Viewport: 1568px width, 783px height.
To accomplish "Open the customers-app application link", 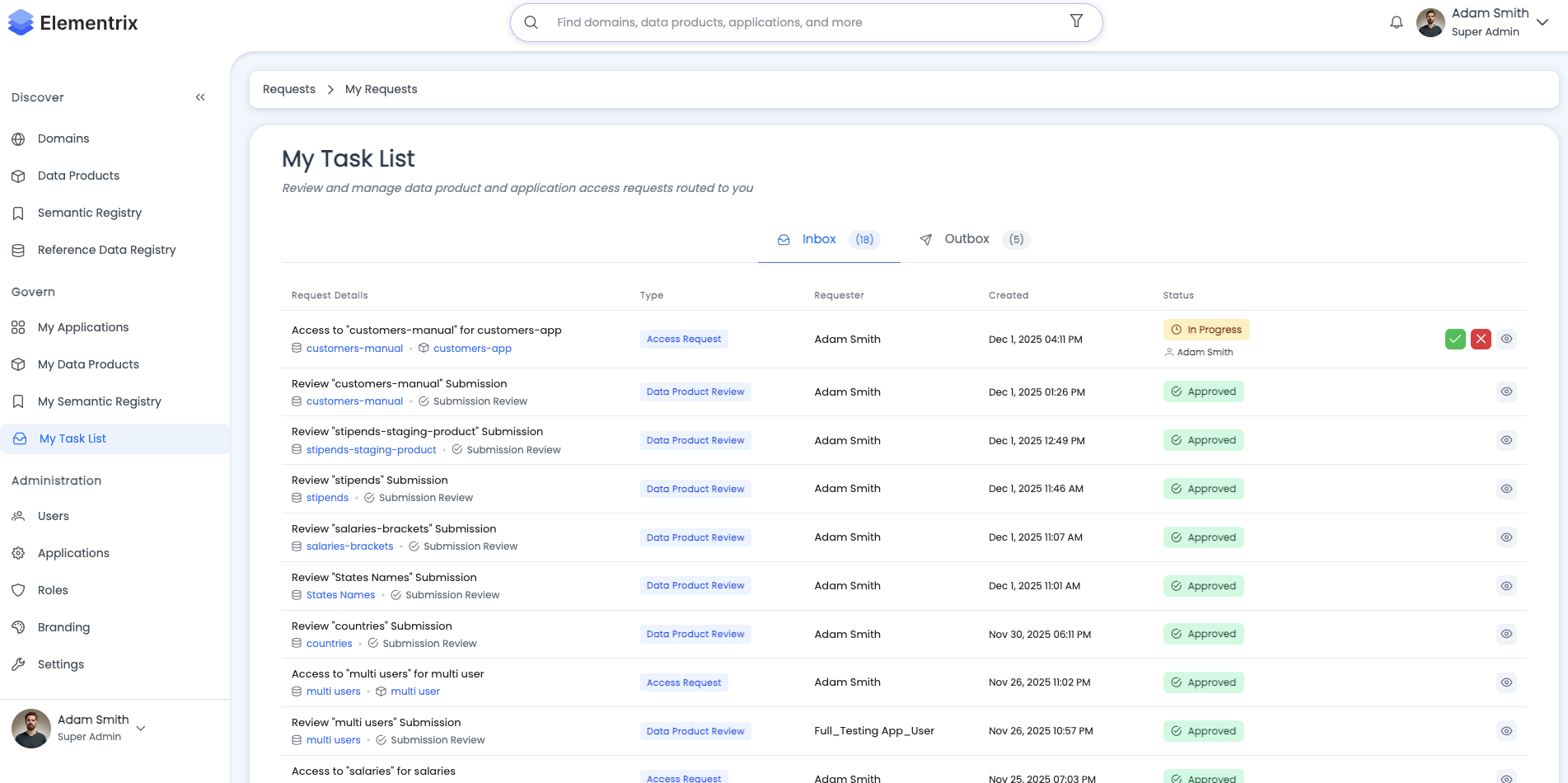I will [x=472, y=349].
